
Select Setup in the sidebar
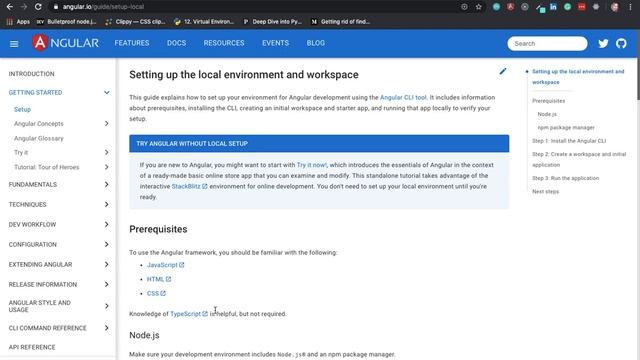pos(22,109)
